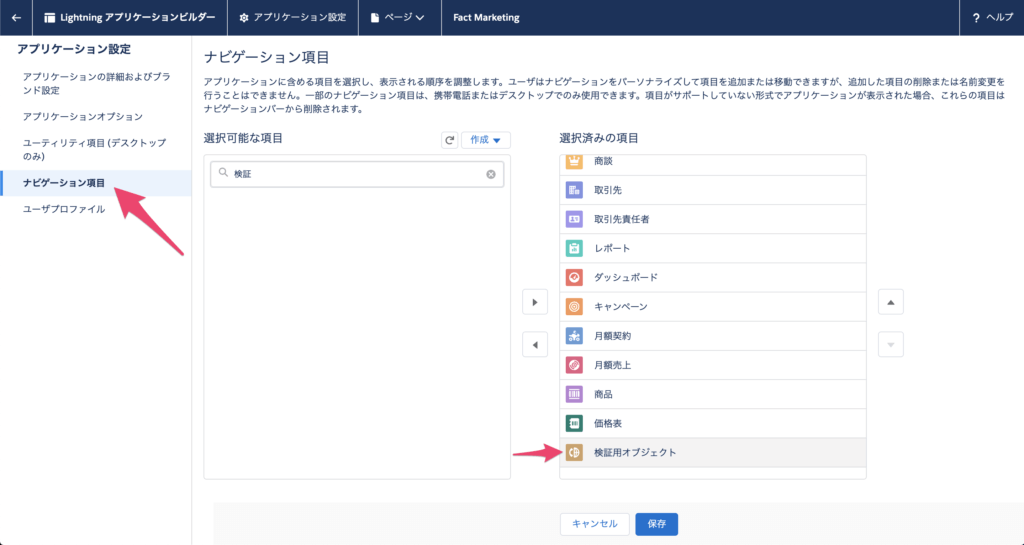This screenshot has width=1024, height=545.
Task: Select the 検証用オブジェクト item icon
Action: (574, 453)
